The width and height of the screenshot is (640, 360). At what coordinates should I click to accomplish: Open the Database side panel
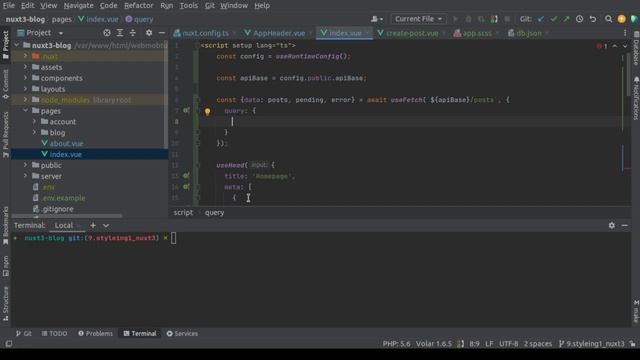coord(636,49)
